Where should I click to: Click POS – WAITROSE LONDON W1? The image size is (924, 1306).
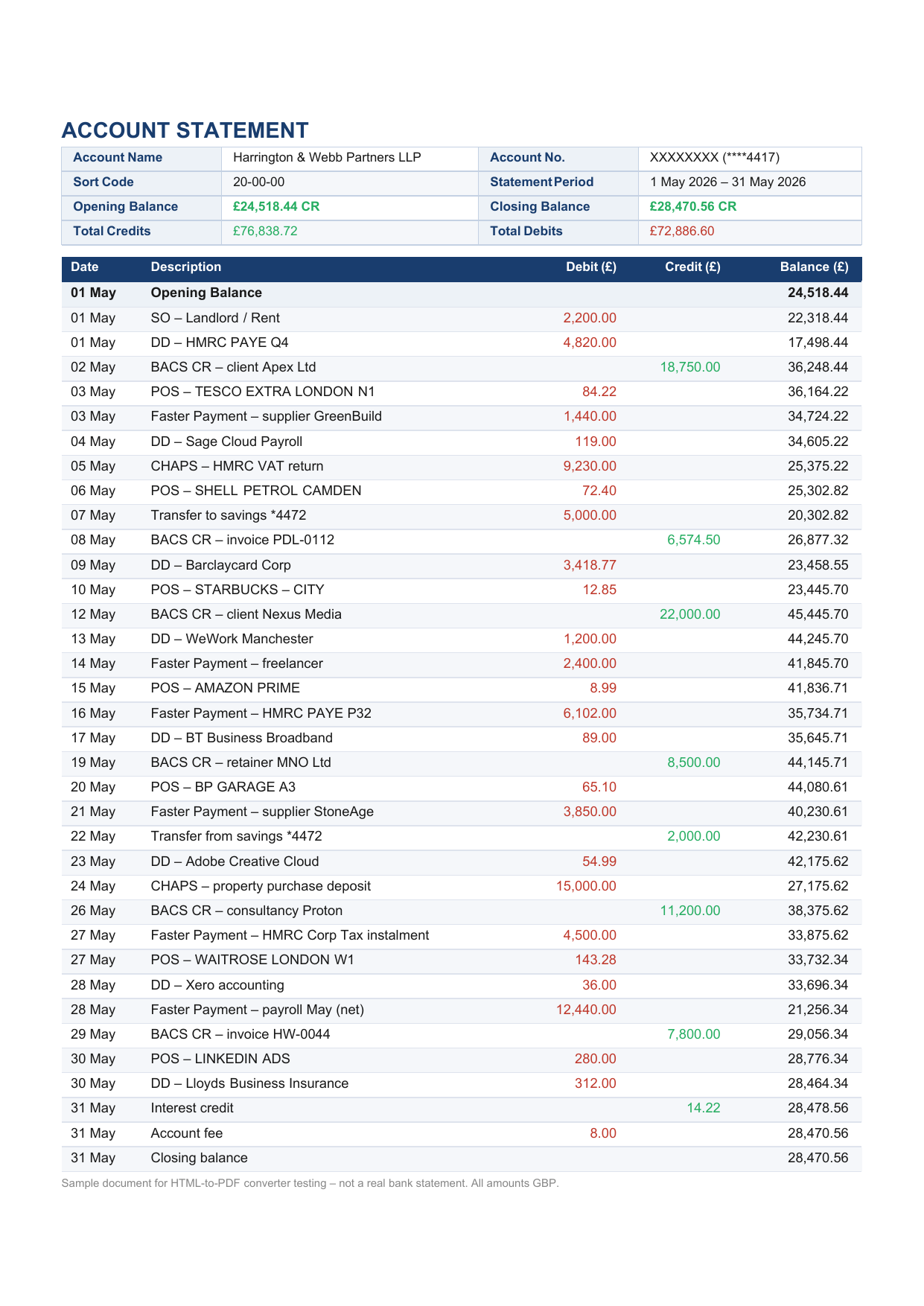[x=252, y=960]
